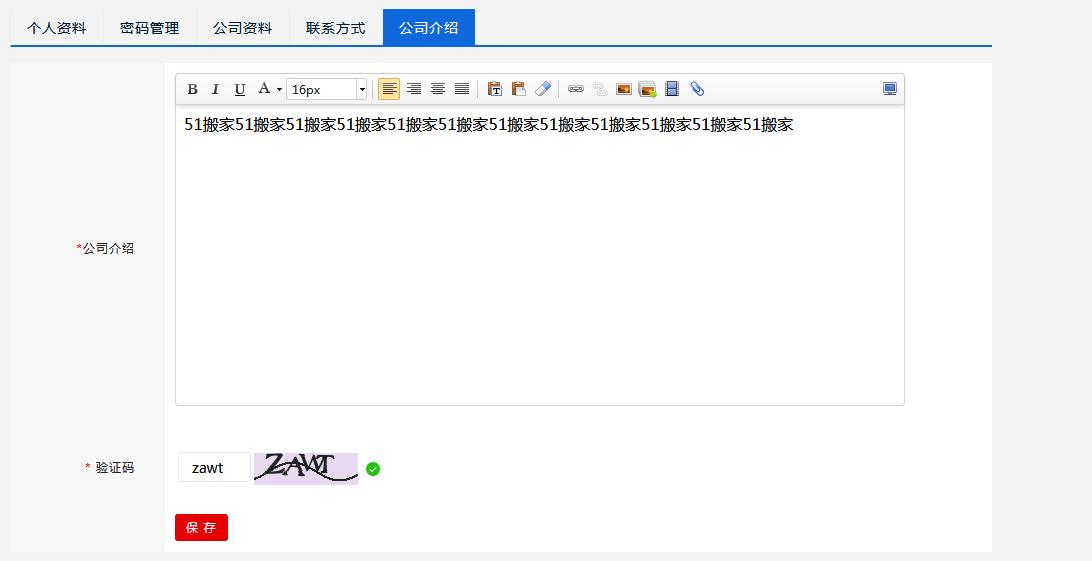Click the insert video film icon
The width and height of the screenshot is (1092, 561).
[x=672, y=89]
